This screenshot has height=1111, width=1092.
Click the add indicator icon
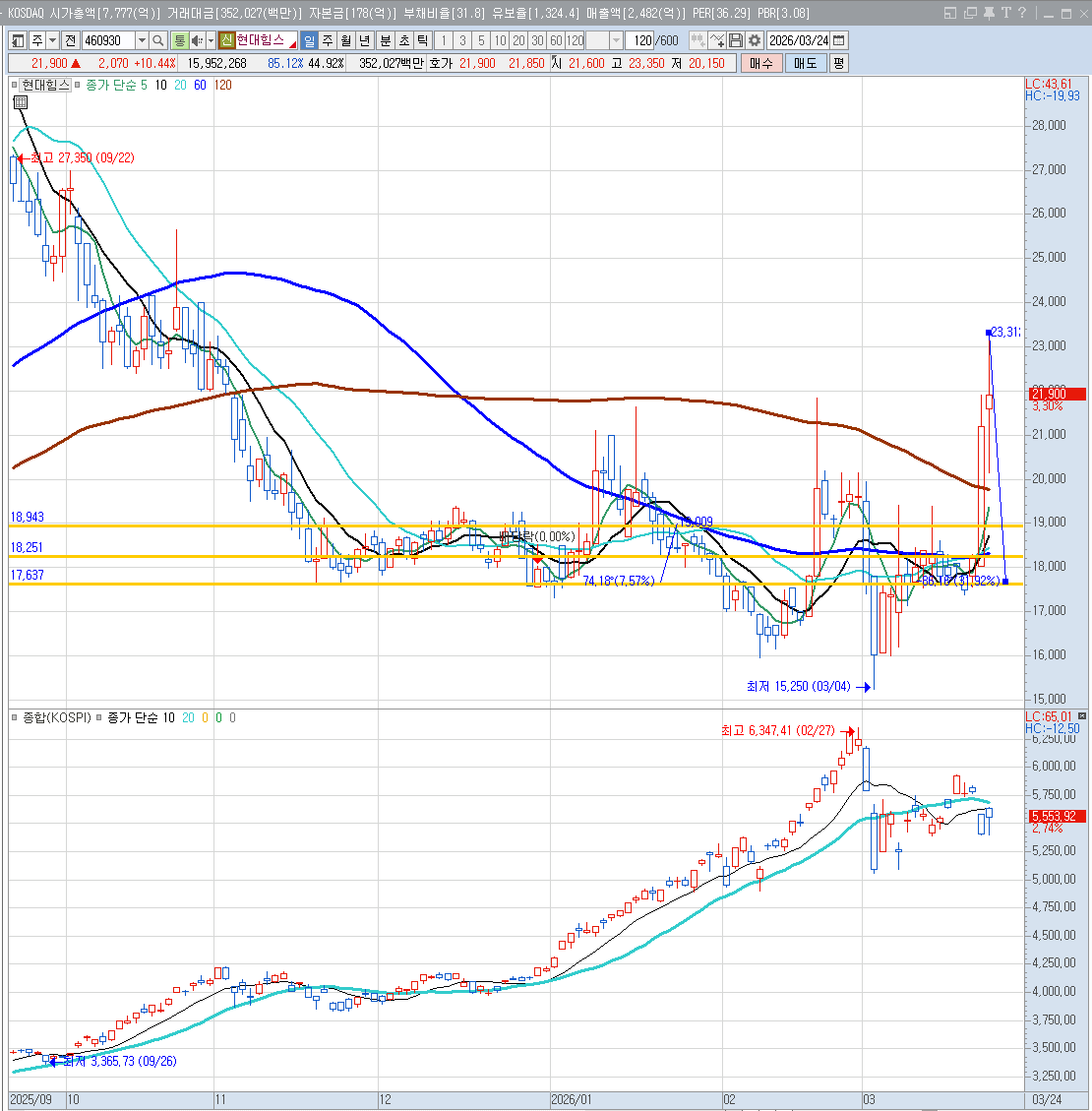716,40
